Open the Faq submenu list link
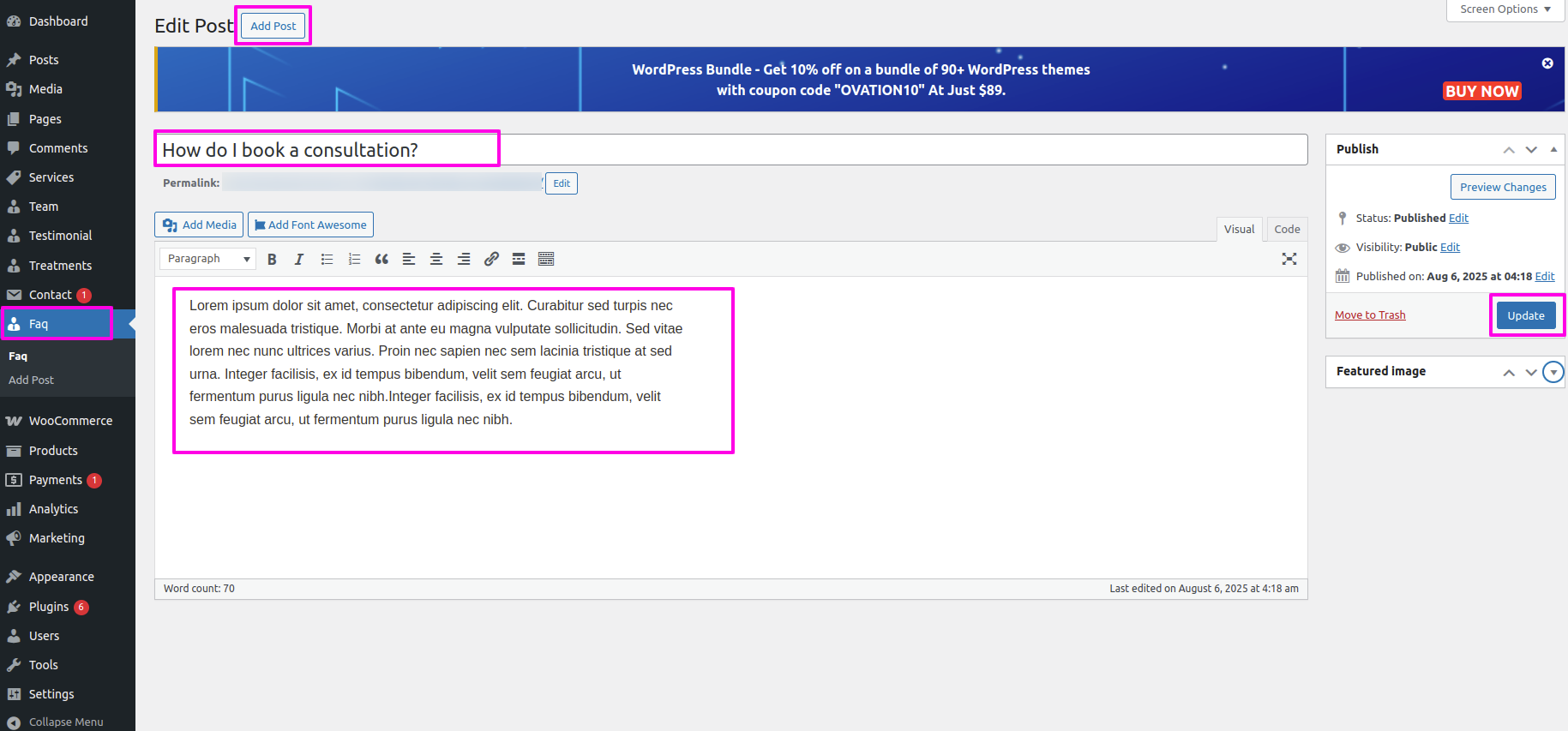This screenshot has height=731, width=1568. pyautogui.click(x=18, y=356)
